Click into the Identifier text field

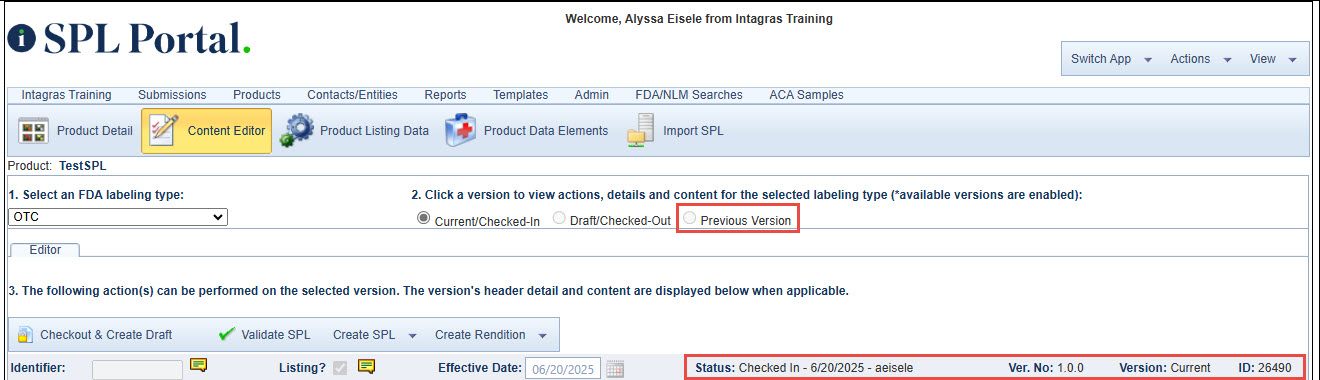(x=137, y=368)
